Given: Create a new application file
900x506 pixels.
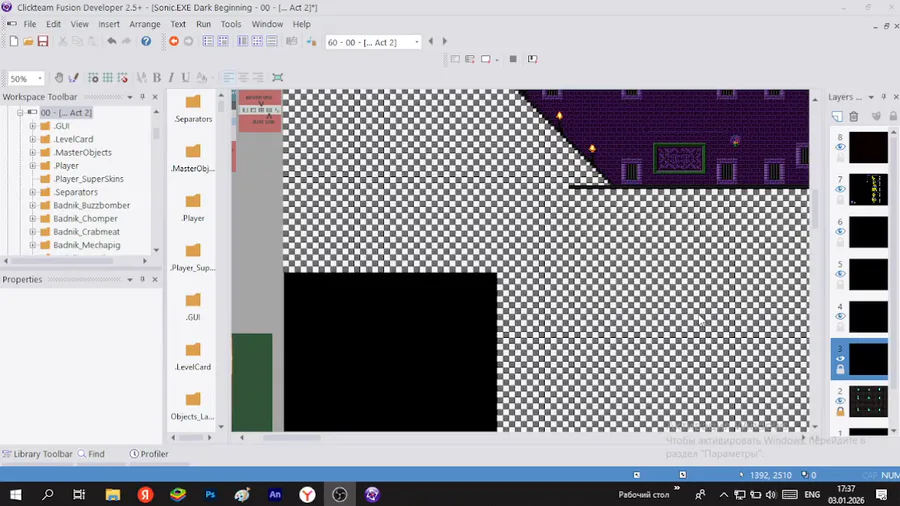Looking at the screenshot, I should coord(14,41).
